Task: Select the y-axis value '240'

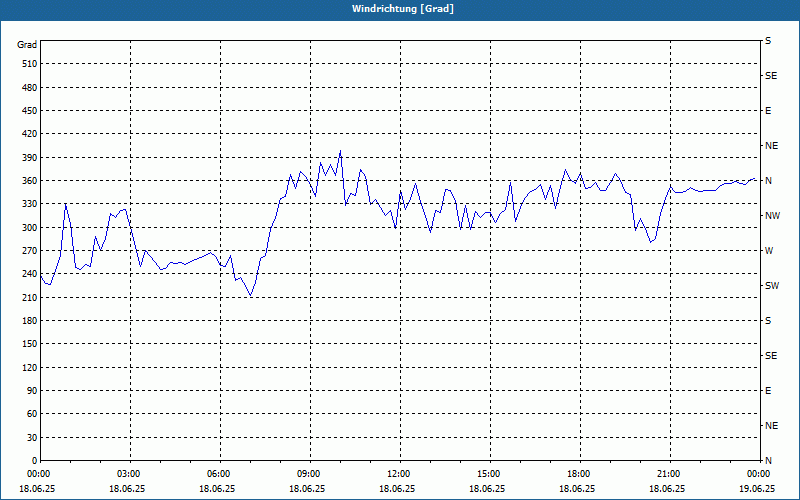Action: coord(30,274)
